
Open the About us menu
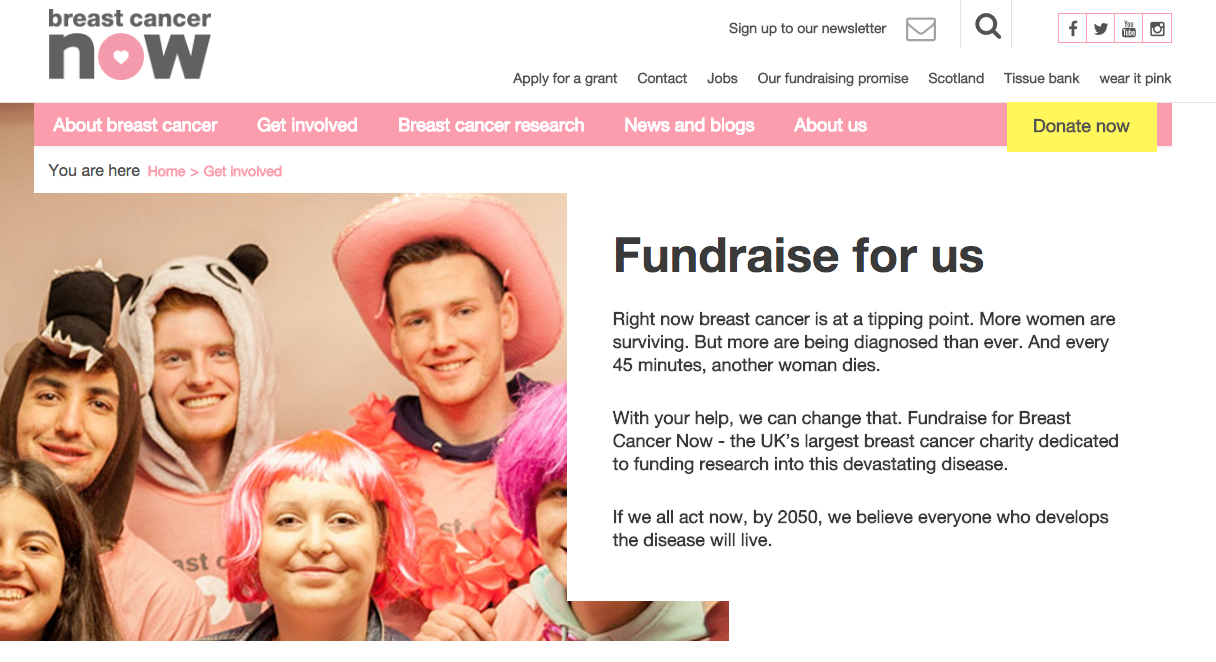pos(830,125)
